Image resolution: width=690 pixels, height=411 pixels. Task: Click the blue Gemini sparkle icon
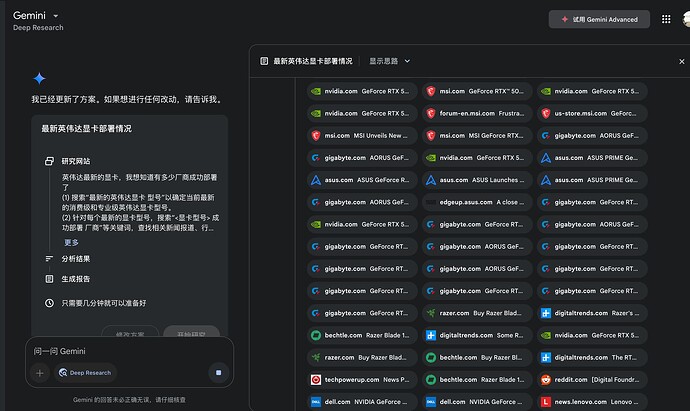pyautogui.click(x=40, y=79)
